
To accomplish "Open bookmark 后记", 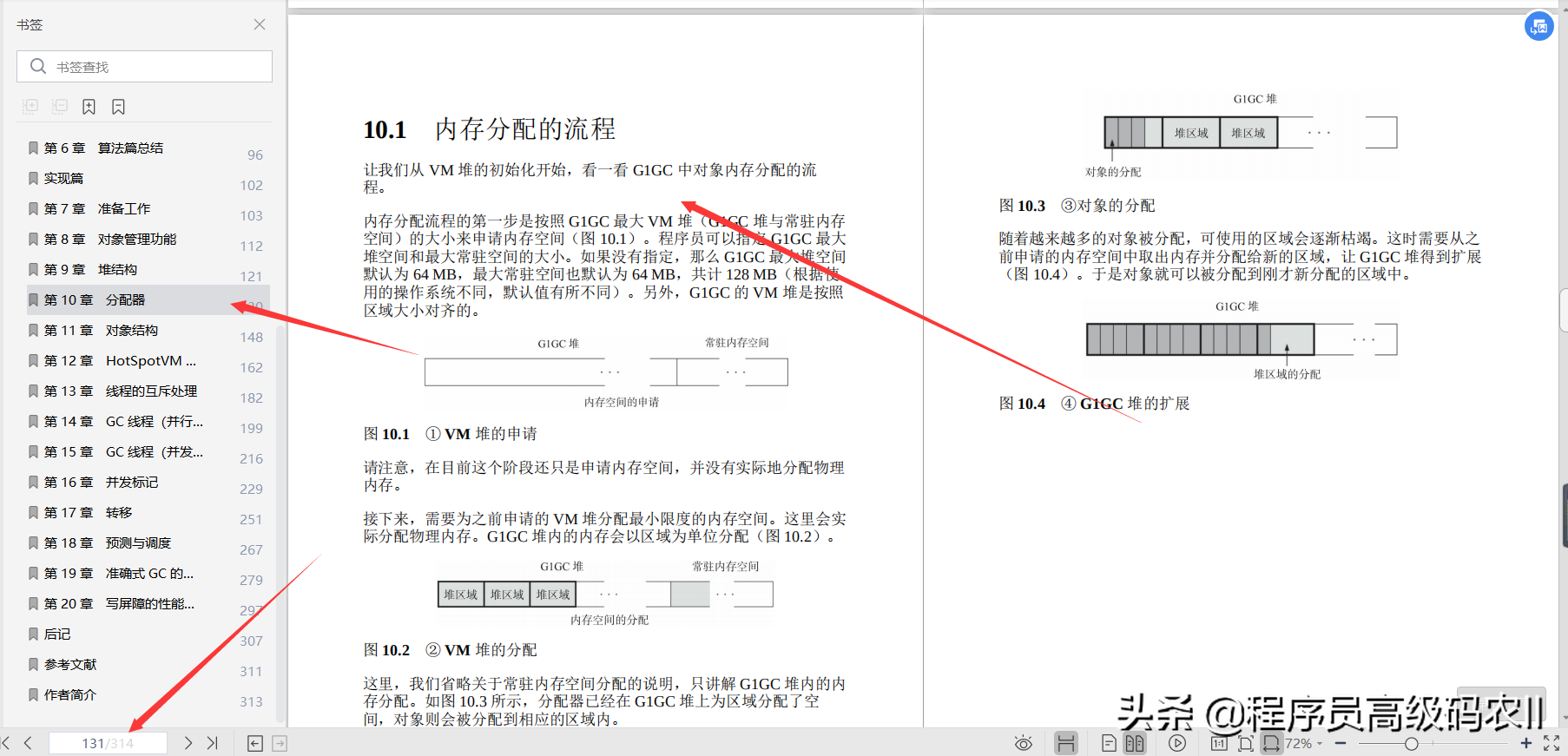I will point(57,634).
